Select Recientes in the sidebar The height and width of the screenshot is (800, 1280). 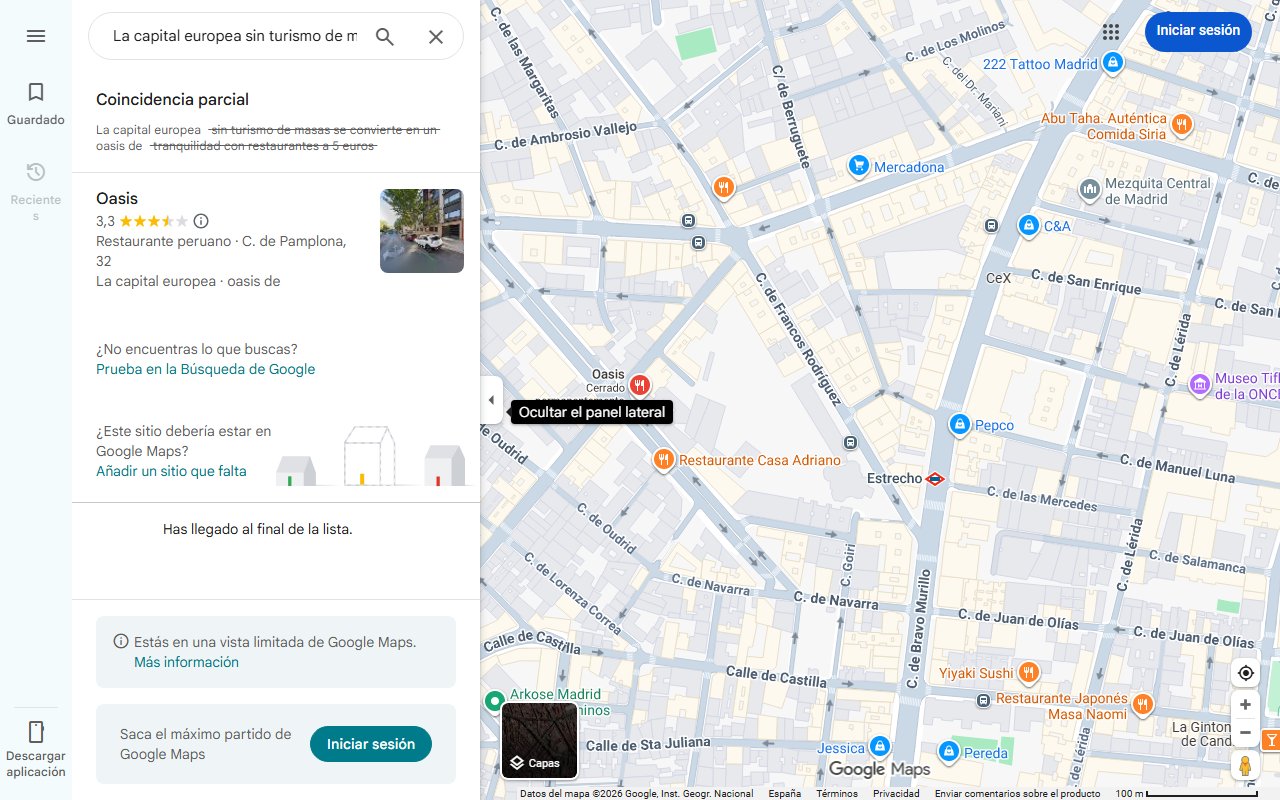pyautogui.click(x=36, y=185)
